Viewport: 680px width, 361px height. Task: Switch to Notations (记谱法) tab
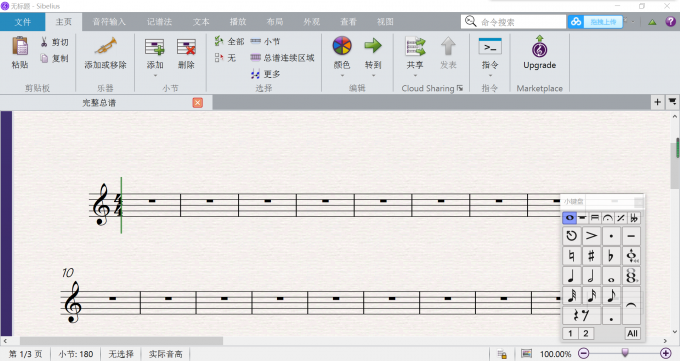click(159, 22)
